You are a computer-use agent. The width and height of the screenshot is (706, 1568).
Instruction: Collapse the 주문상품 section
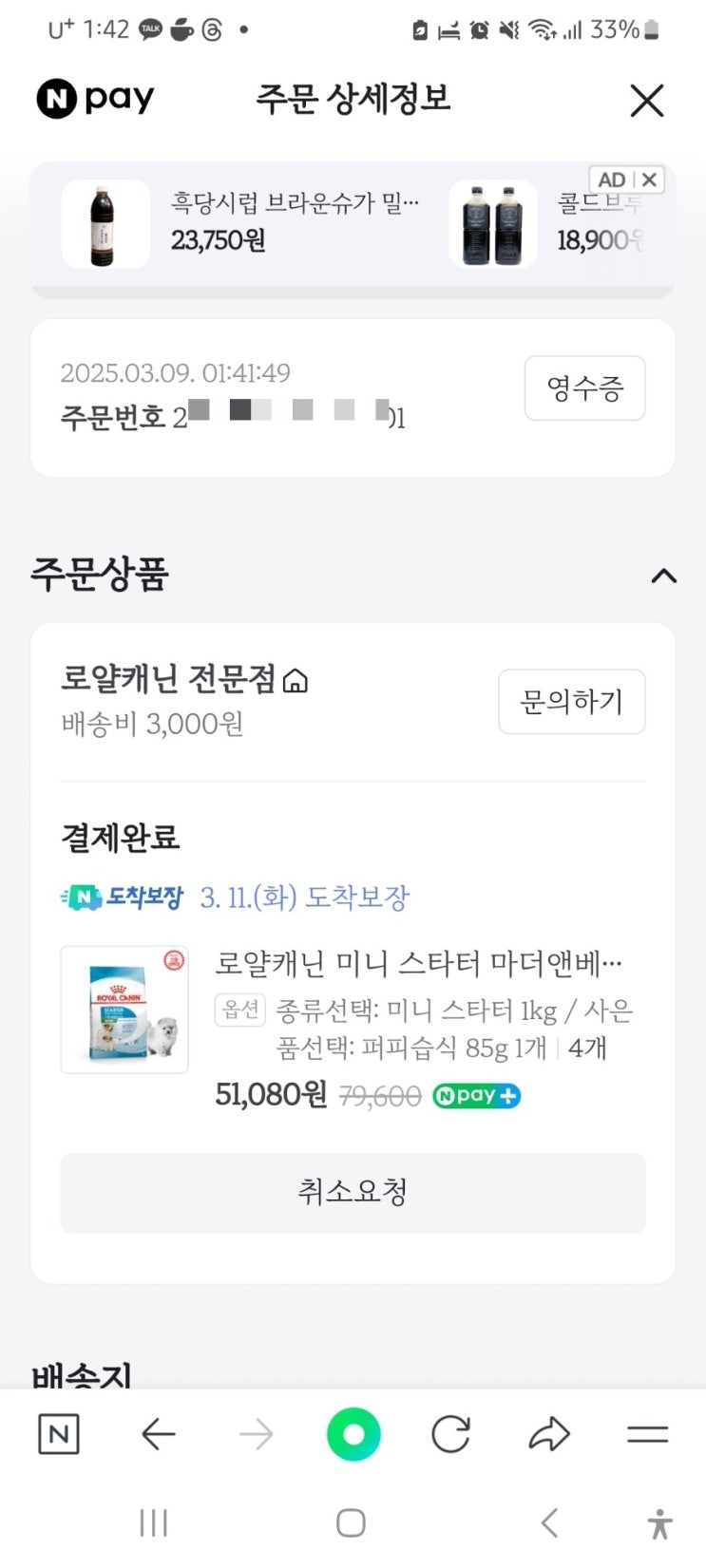[x=663, y=576]
